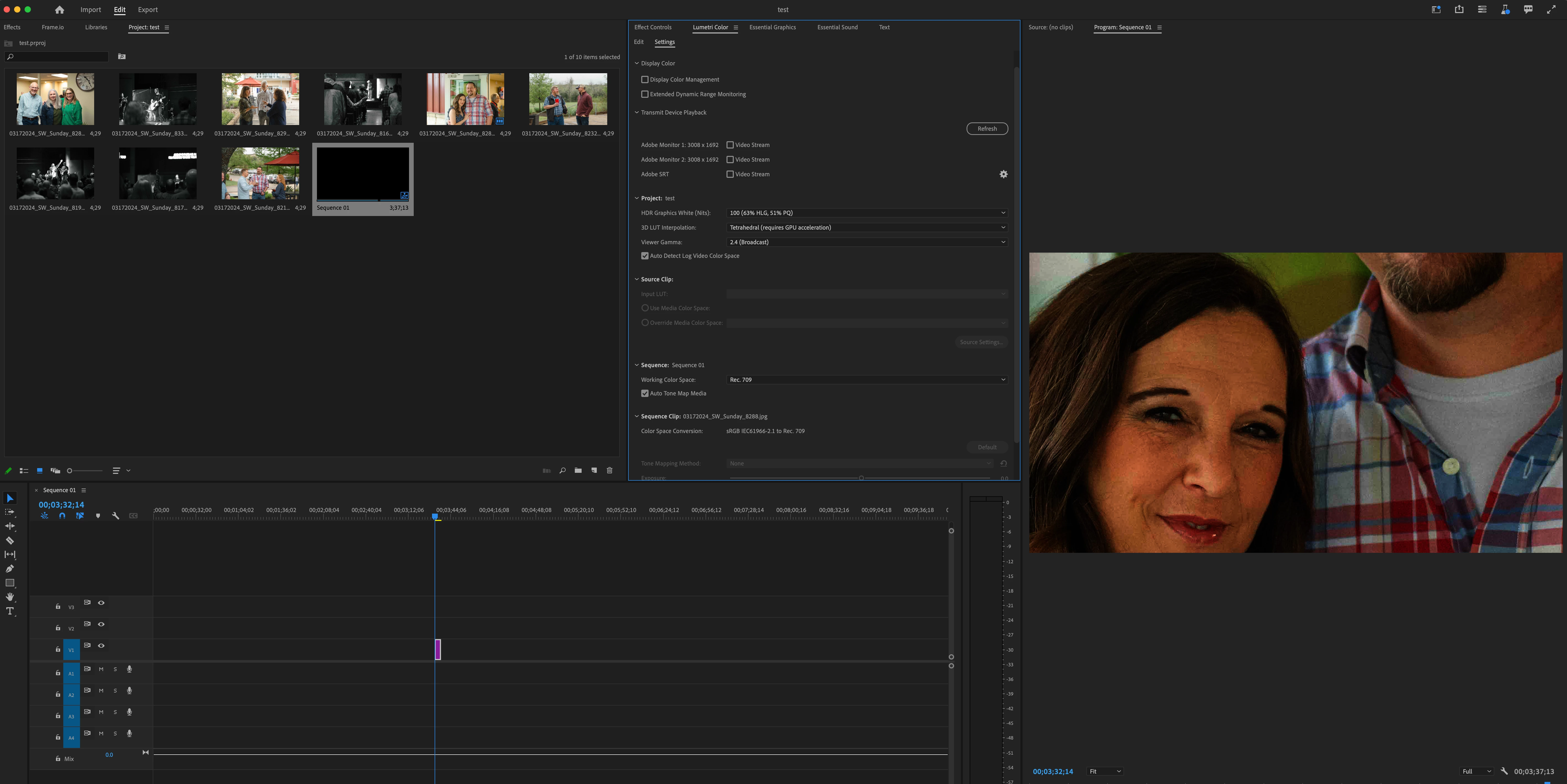Open the Viewer Gamma dropdown
Screen dimensions: 1567x784
(x=866, y=242)
